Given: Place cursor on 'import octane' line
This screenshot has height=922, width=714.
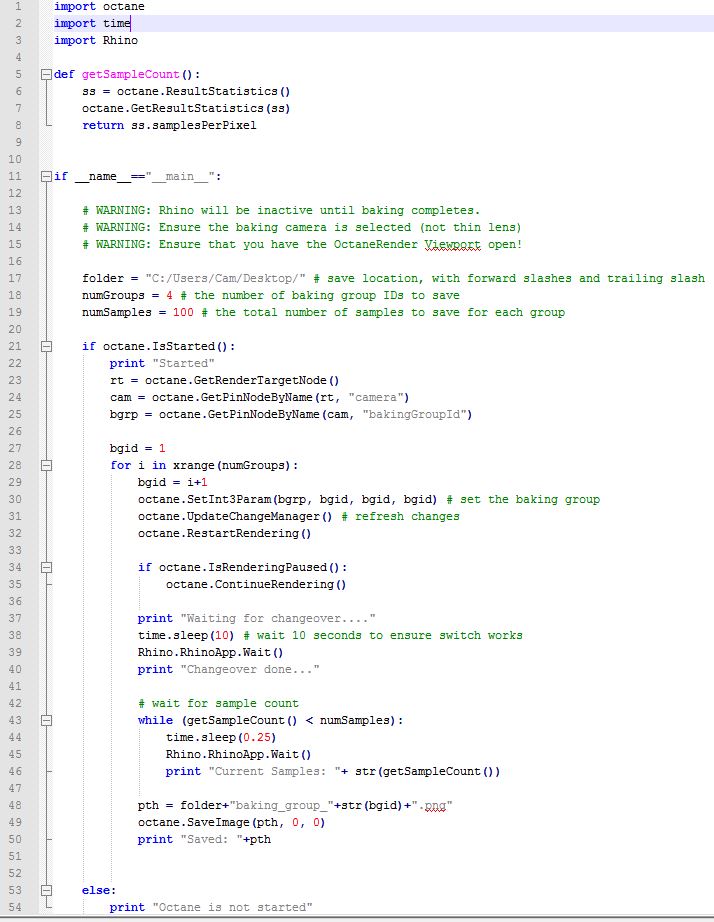Looking at the screenshot, I should point(99,6).
